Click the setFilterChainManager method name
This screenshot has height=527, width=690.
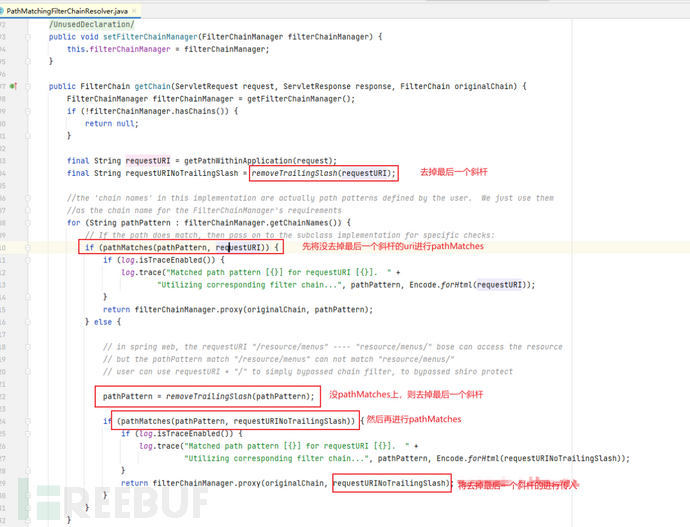pyautogui.click(x=150, y=37)
